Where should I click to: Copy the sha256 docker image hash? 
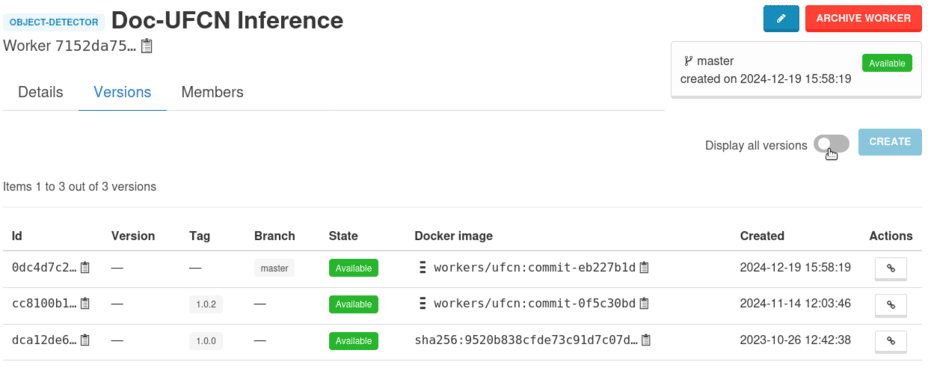pyautogui.click(x=646, y=340)
